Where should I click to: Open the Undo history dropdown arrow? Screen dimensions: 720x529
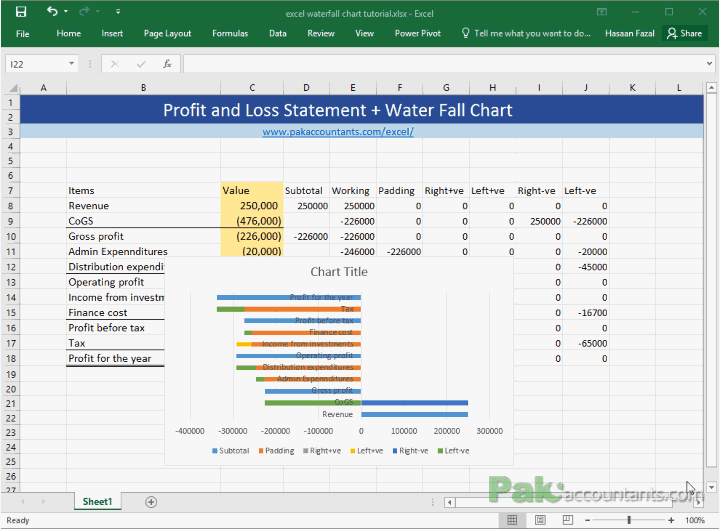(66, 11)
